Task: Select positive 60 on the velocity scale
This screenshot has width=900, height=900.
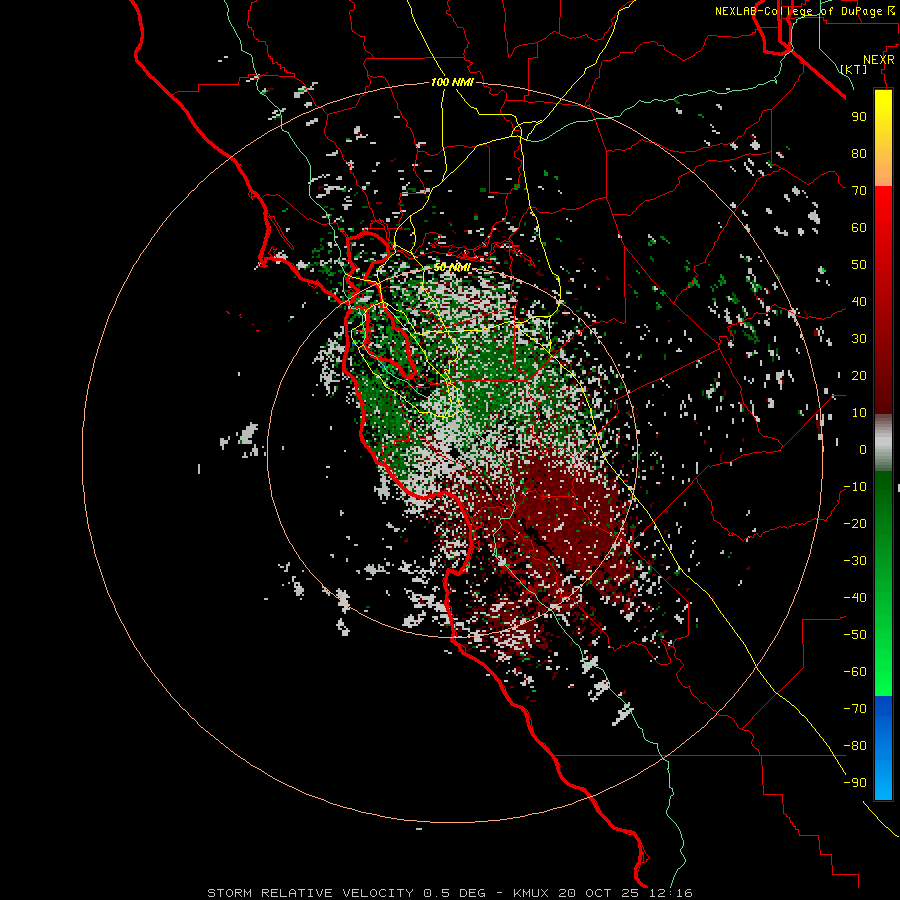Action: click(x=859, y=228)
